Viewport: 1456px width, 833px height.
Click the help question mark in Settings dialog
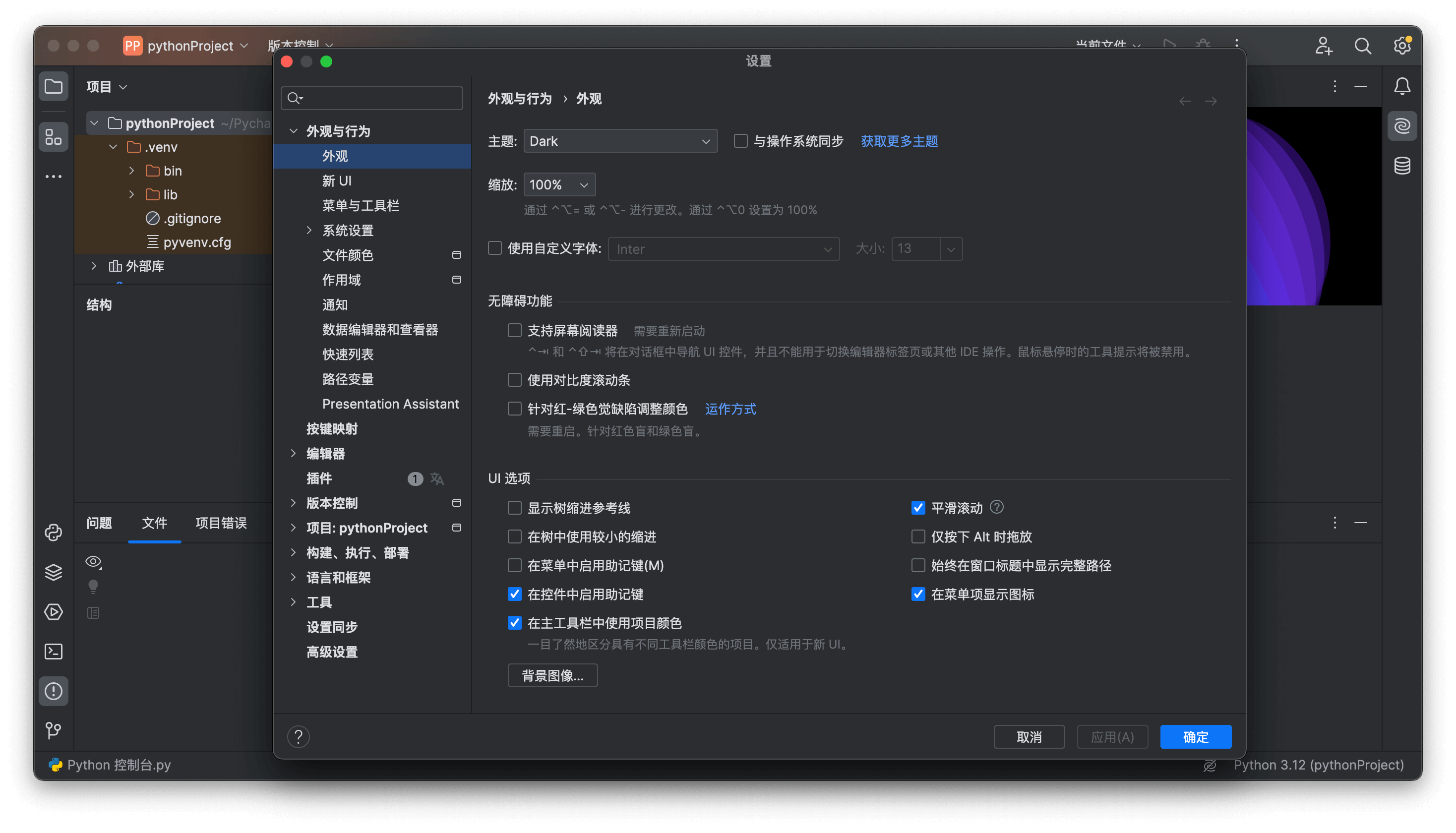(x=298, y=736)
